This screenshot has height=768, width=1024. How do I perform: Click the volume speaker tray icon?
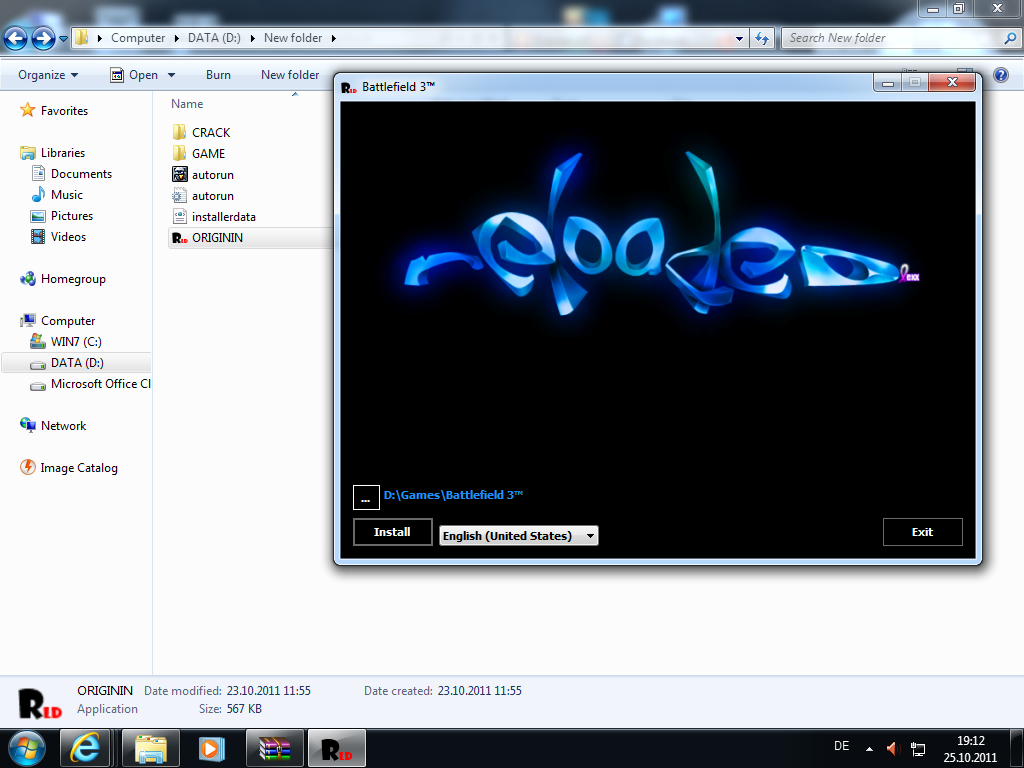893,748
